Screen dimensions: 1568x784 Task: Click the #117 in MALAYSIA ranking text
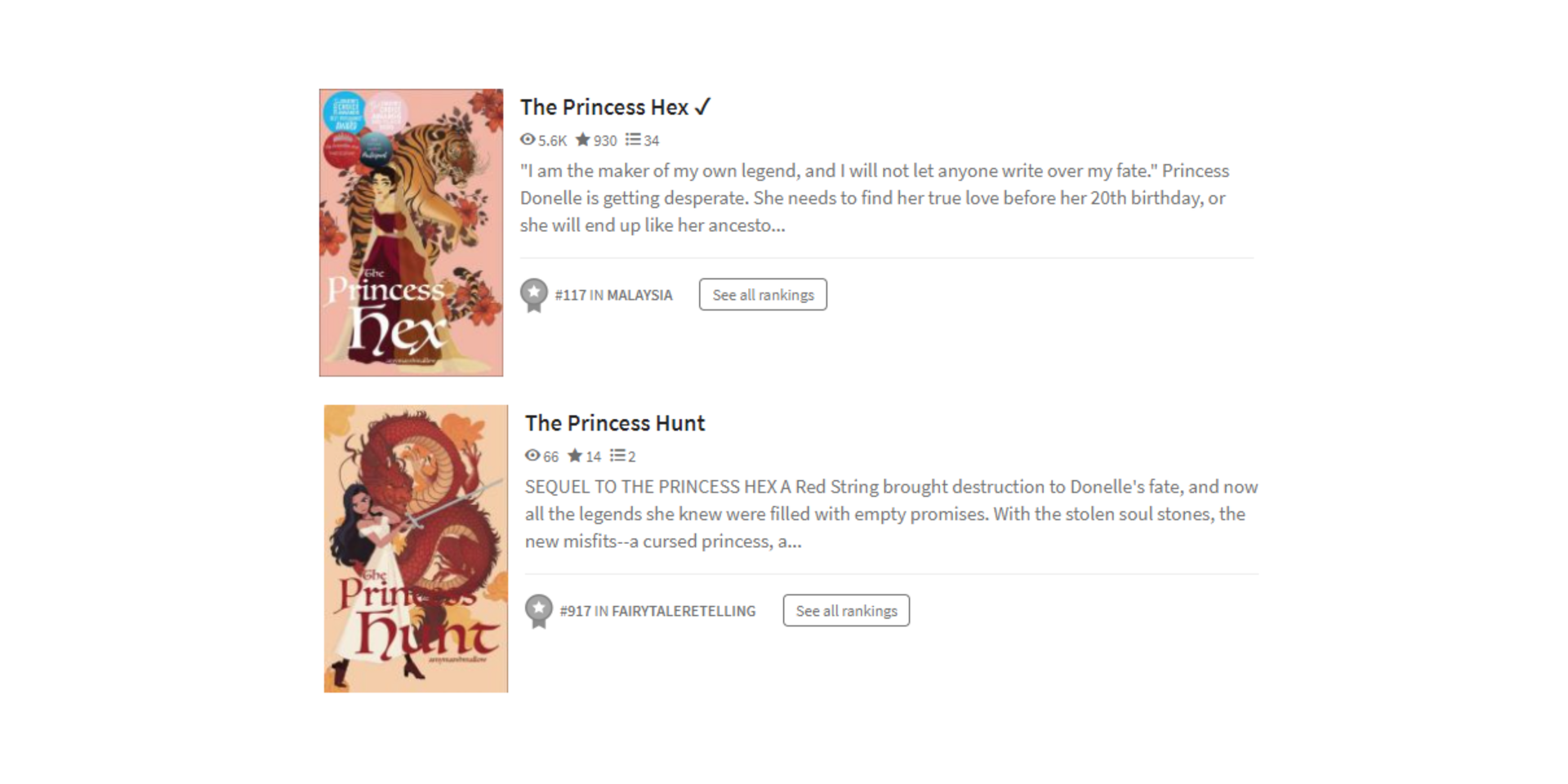coord(613,295)
